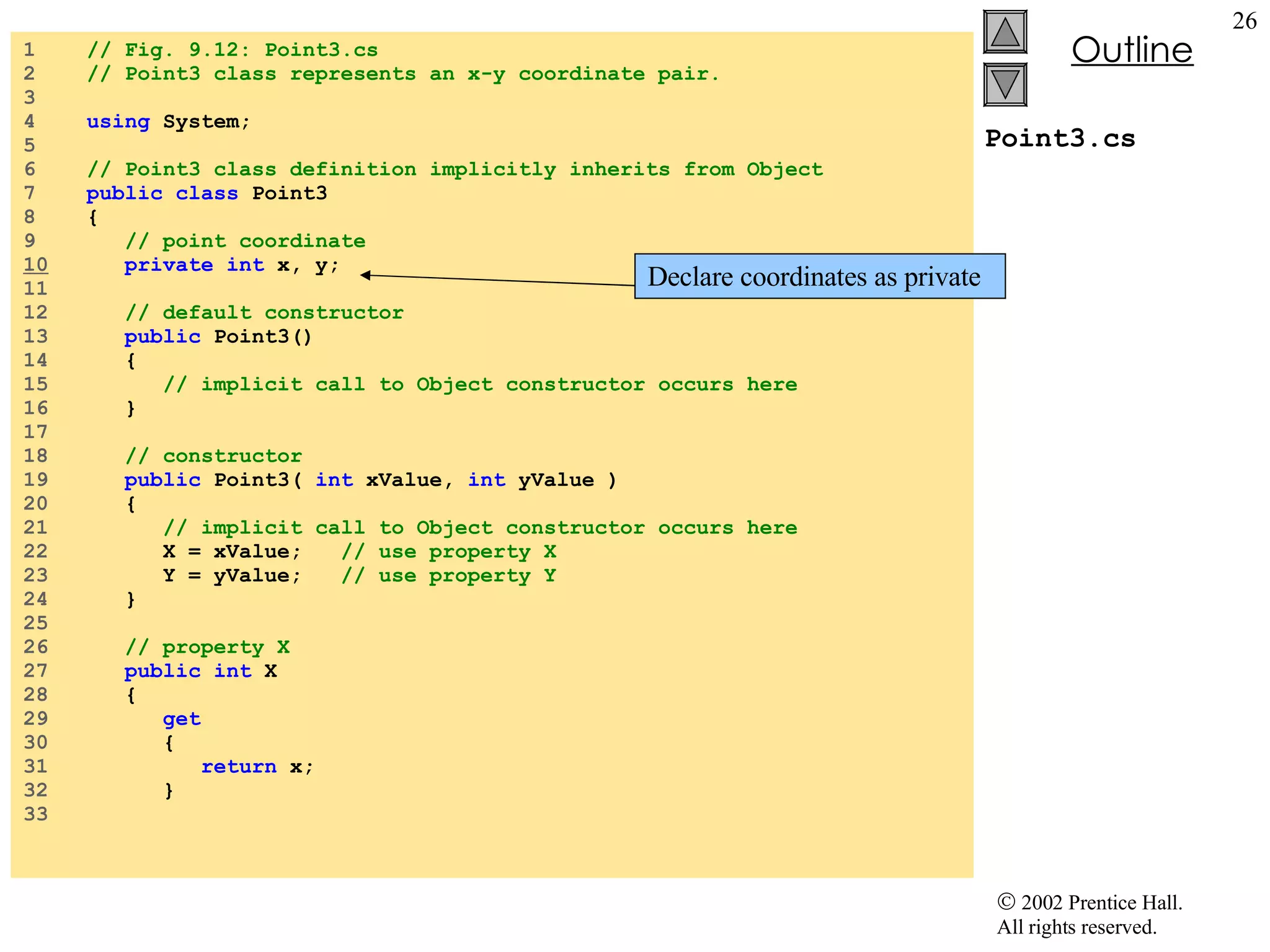Click the 'private int x, y;' code line
1270x952 pixels.
pos(231,265)
